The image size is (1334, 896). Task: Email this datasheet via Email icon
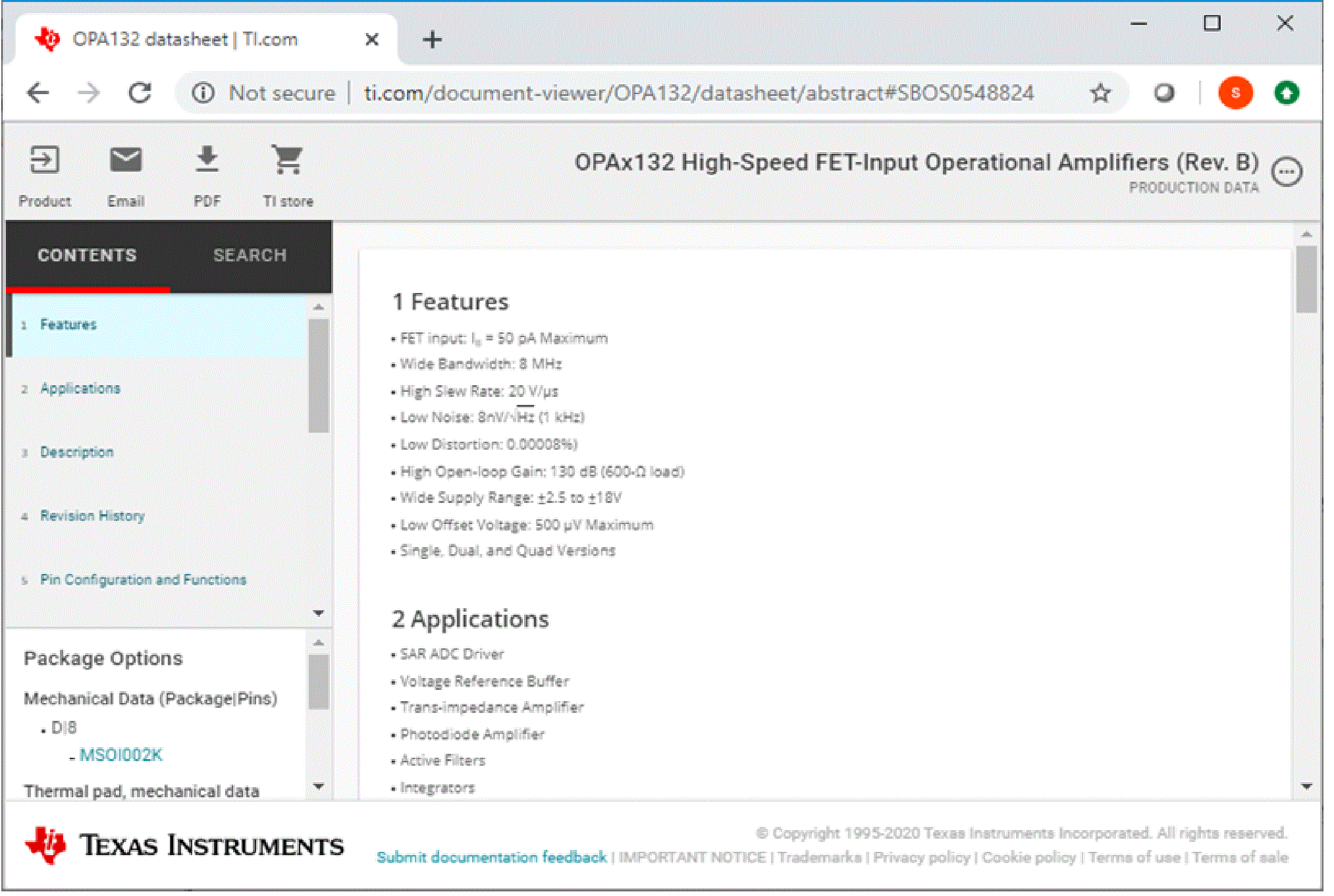point(126,160)
